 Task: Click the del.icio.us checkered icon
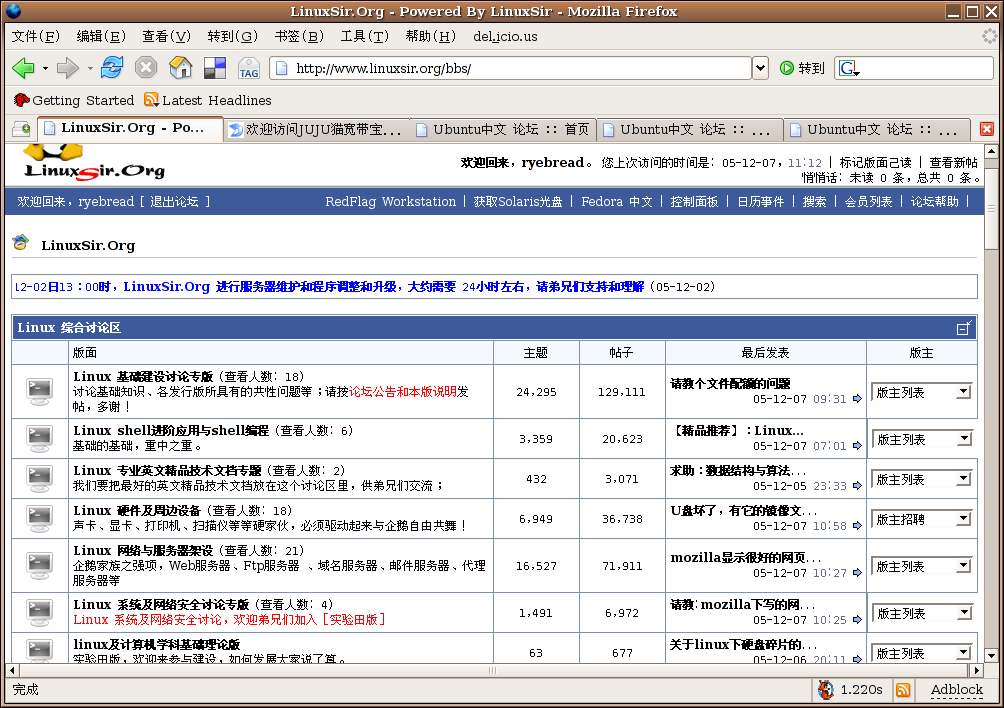(215, 68)
